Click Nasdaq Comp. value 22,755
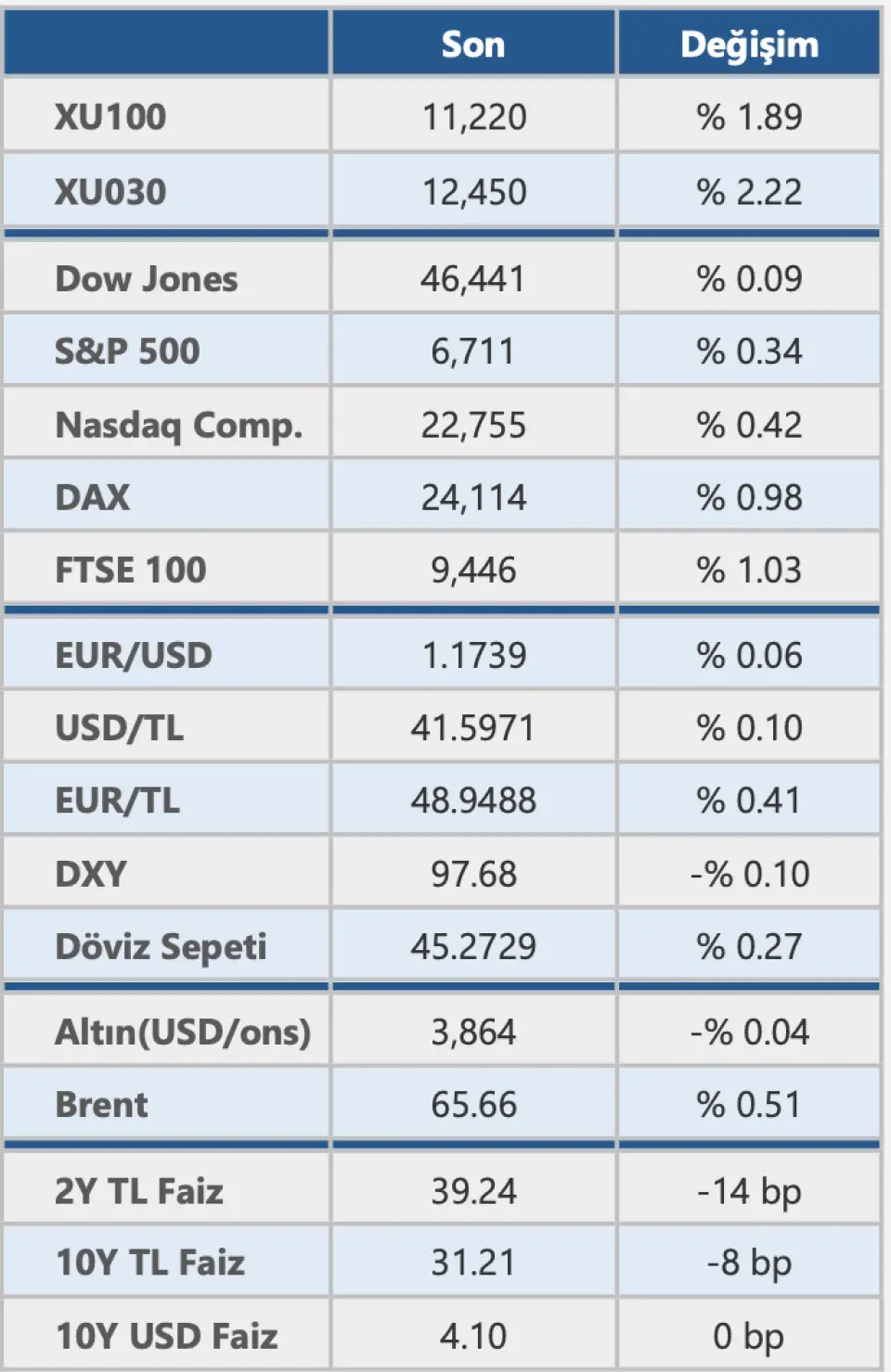891x1372 pixels. (x=473, y=425)
